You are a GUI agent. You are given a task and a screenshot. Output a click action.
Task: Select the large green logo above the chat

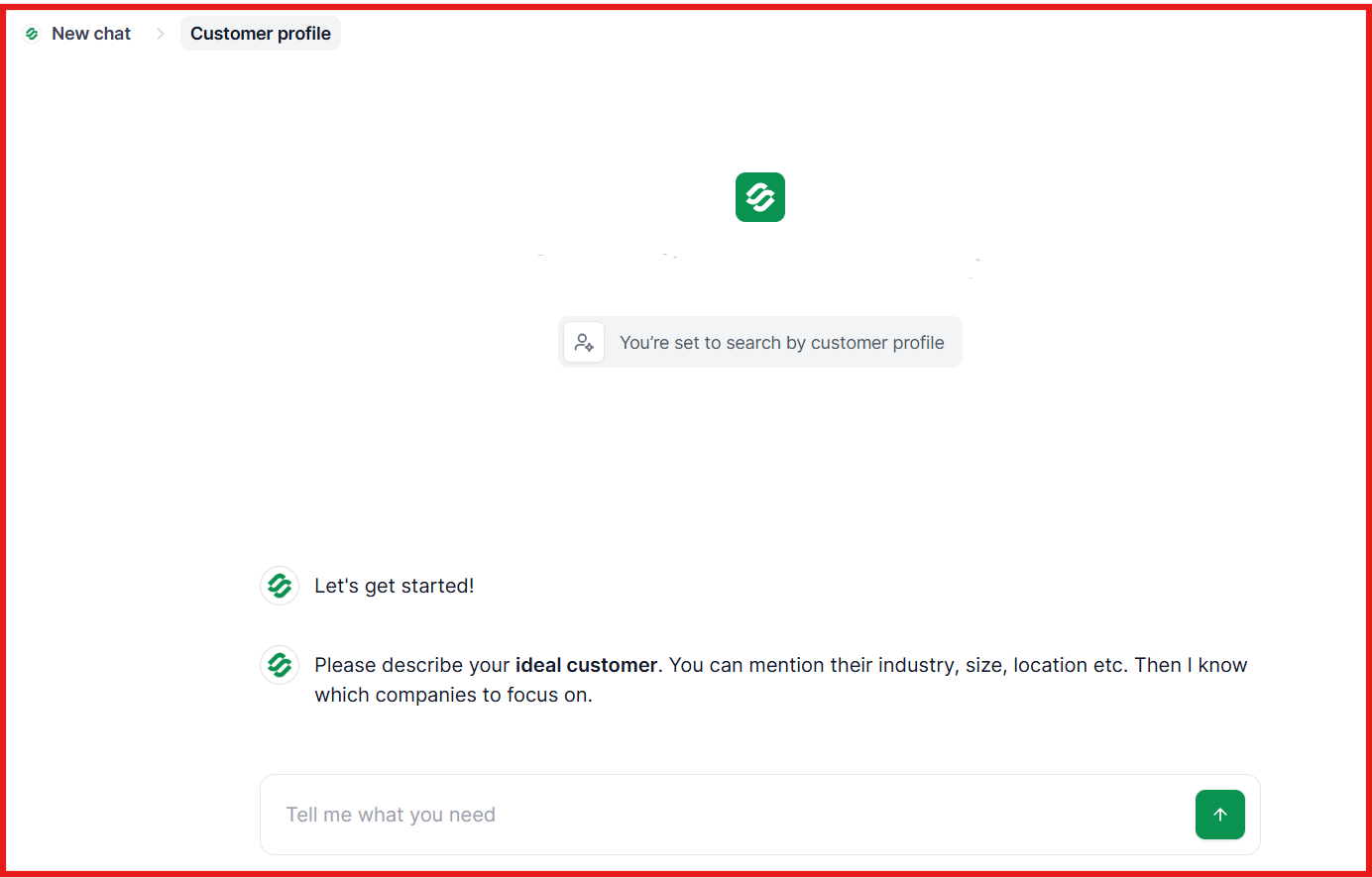coord(759,197)
